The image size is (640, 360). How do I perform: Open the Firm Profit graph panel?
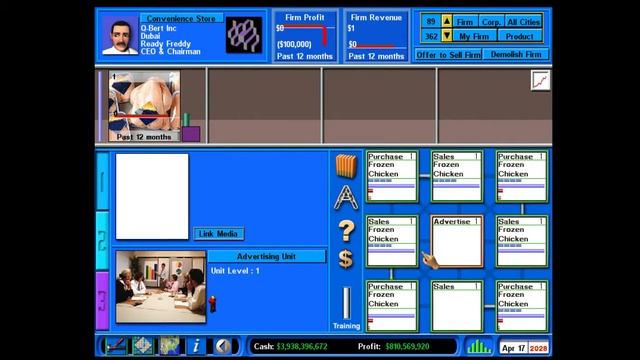(x=305, y=36)
